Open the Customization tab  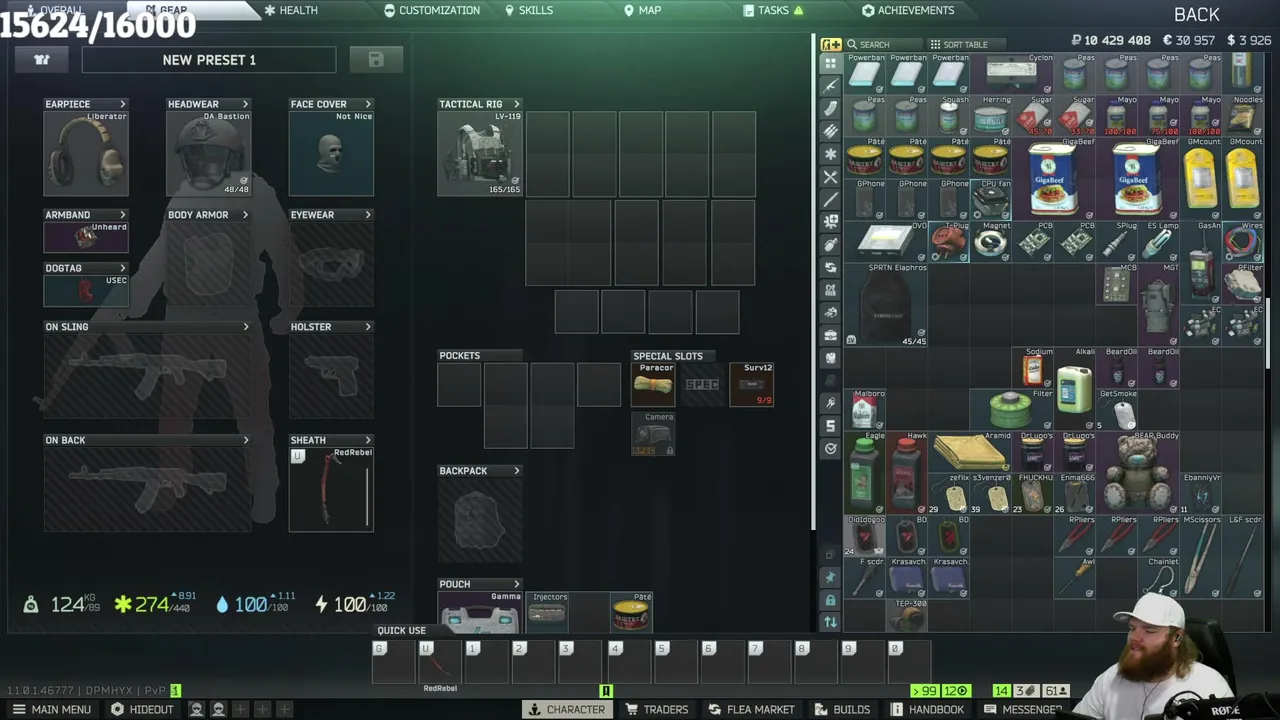pyautogui.click(x=432, y=10)
